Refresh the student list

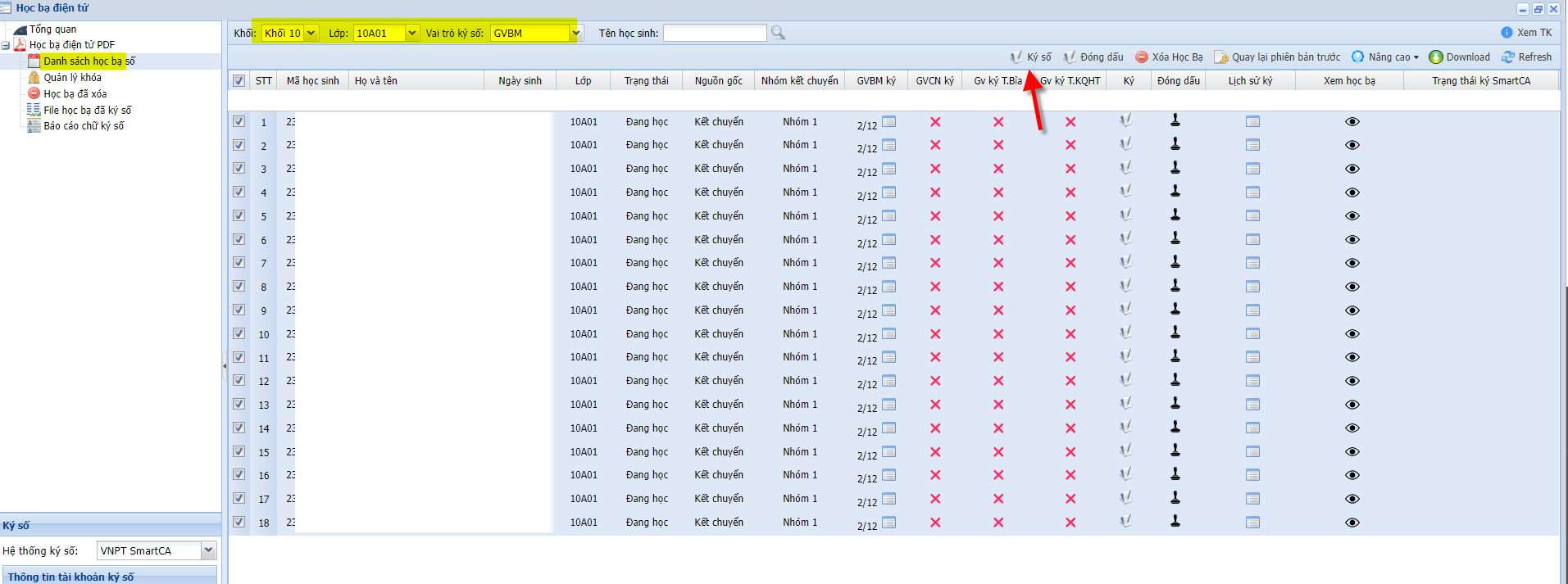click(1526, 57)
